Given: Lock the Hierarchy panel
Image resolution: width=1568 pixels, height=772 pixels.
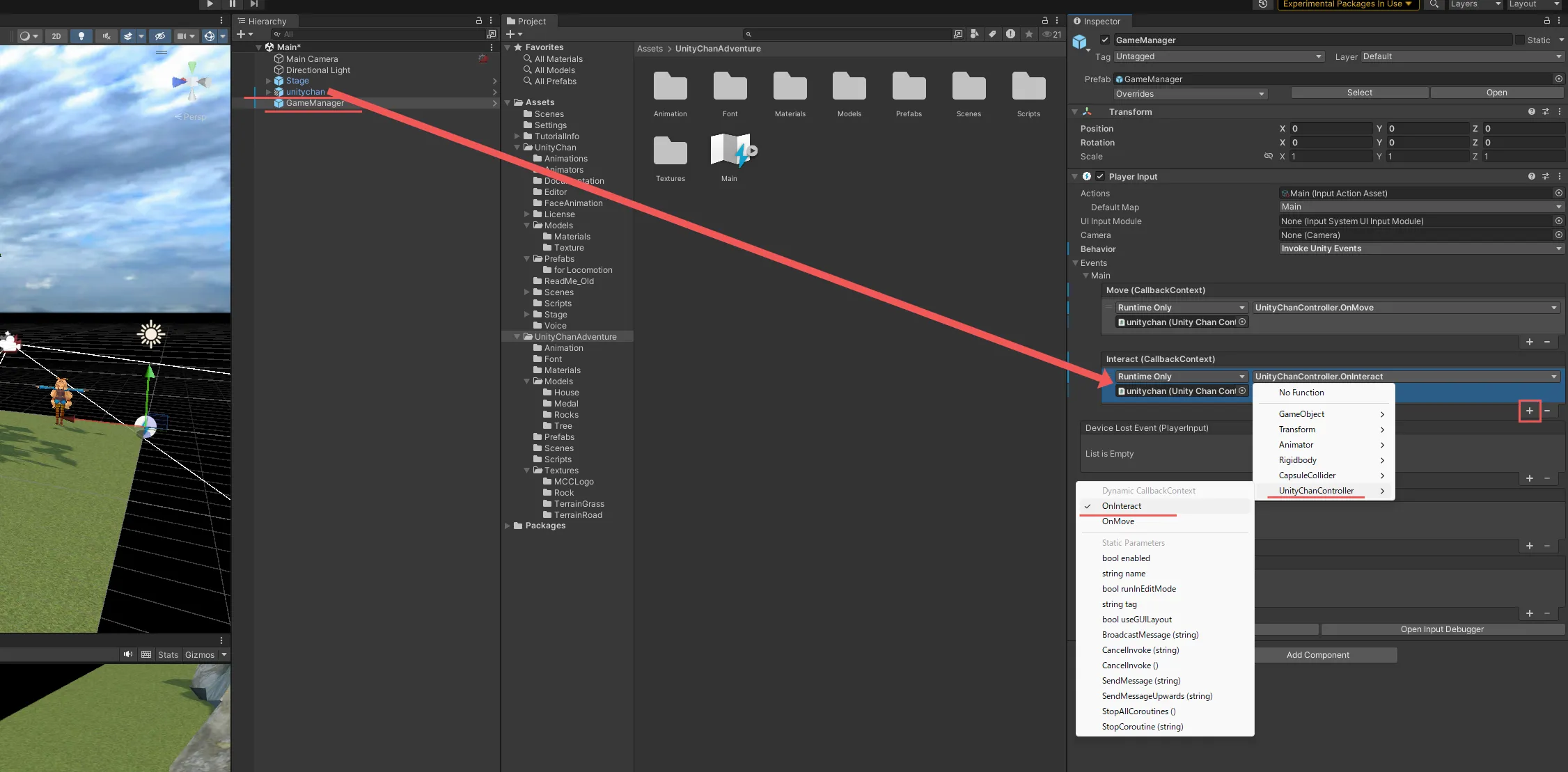Looking at the screenshot, I should 478,21.
